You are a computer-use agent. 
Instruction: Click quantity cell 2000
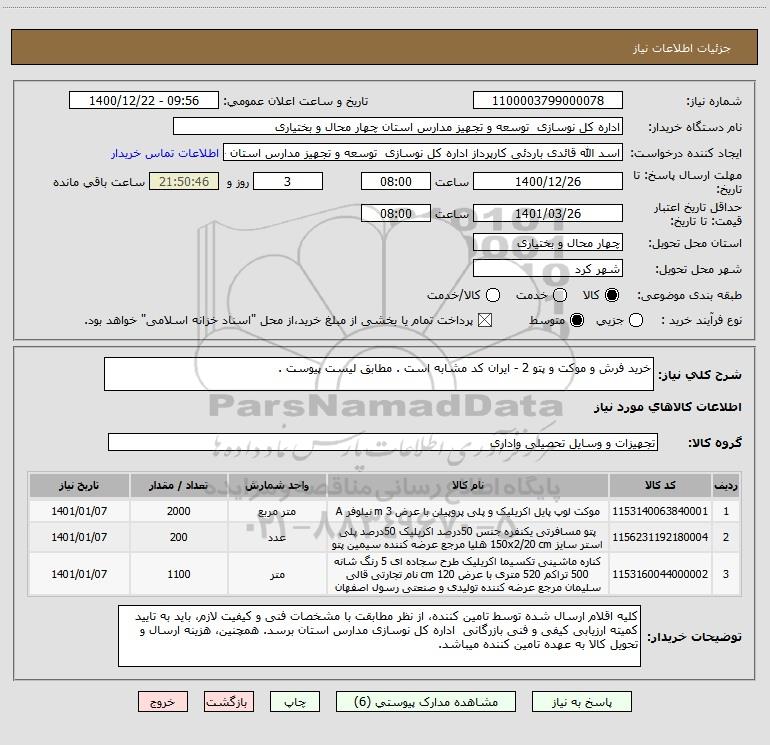[x=179, y=511]
